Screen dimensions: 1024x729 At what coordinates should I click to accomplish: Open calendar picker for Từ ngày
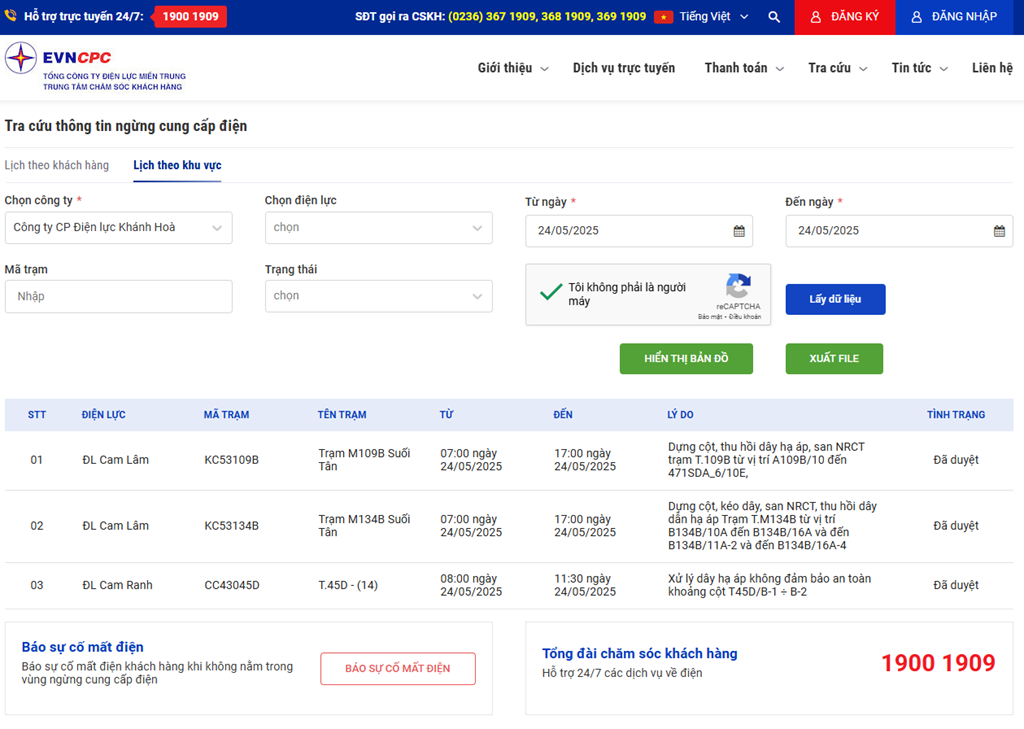coord(739,231)
